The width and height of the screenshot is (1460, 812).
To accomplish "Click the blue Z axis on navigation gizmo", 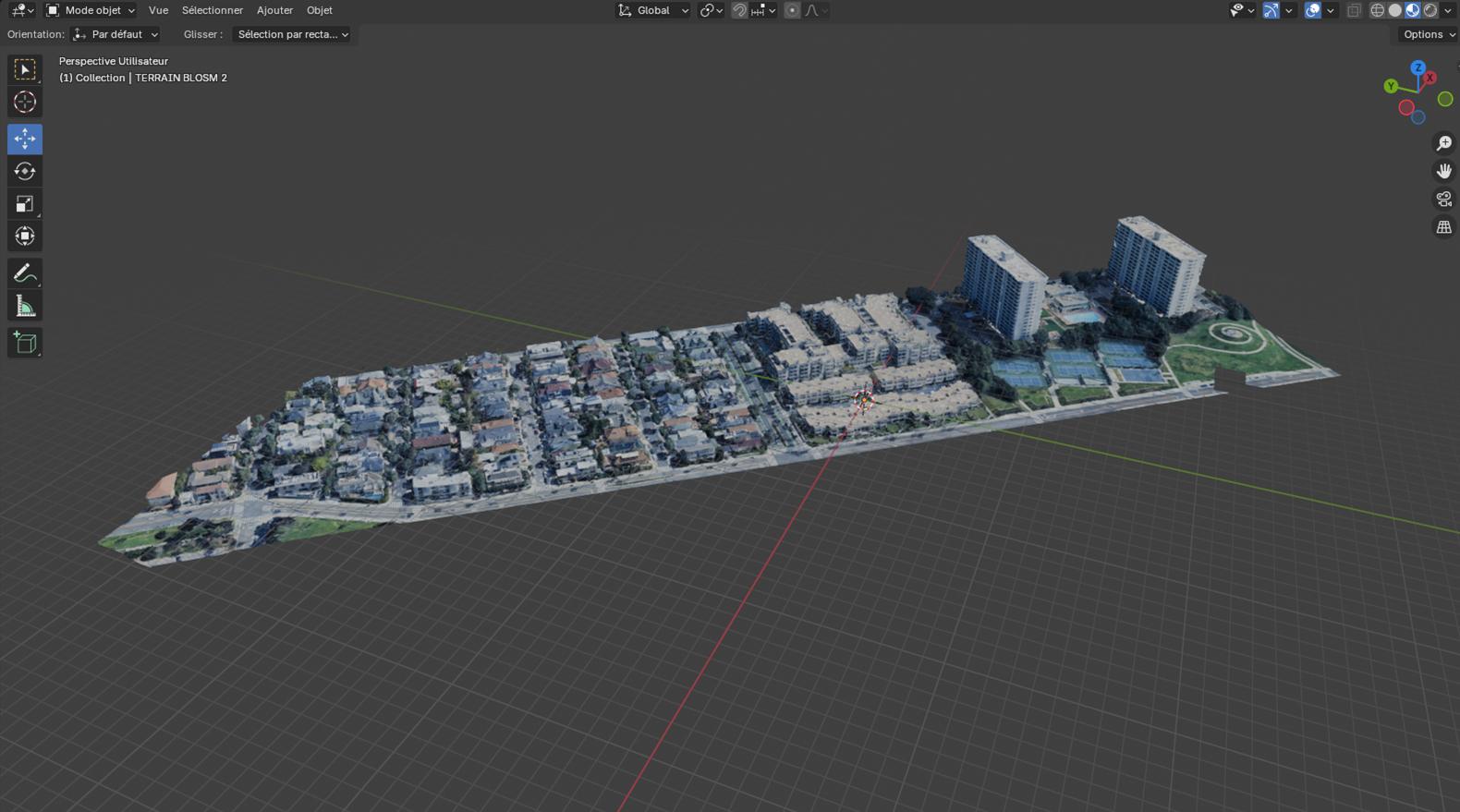I will (x=1417, y=68).
